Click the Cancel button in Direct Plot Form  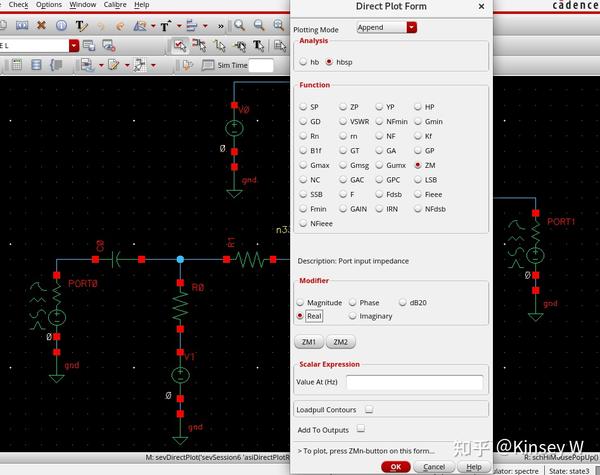[x=434, y=467]
